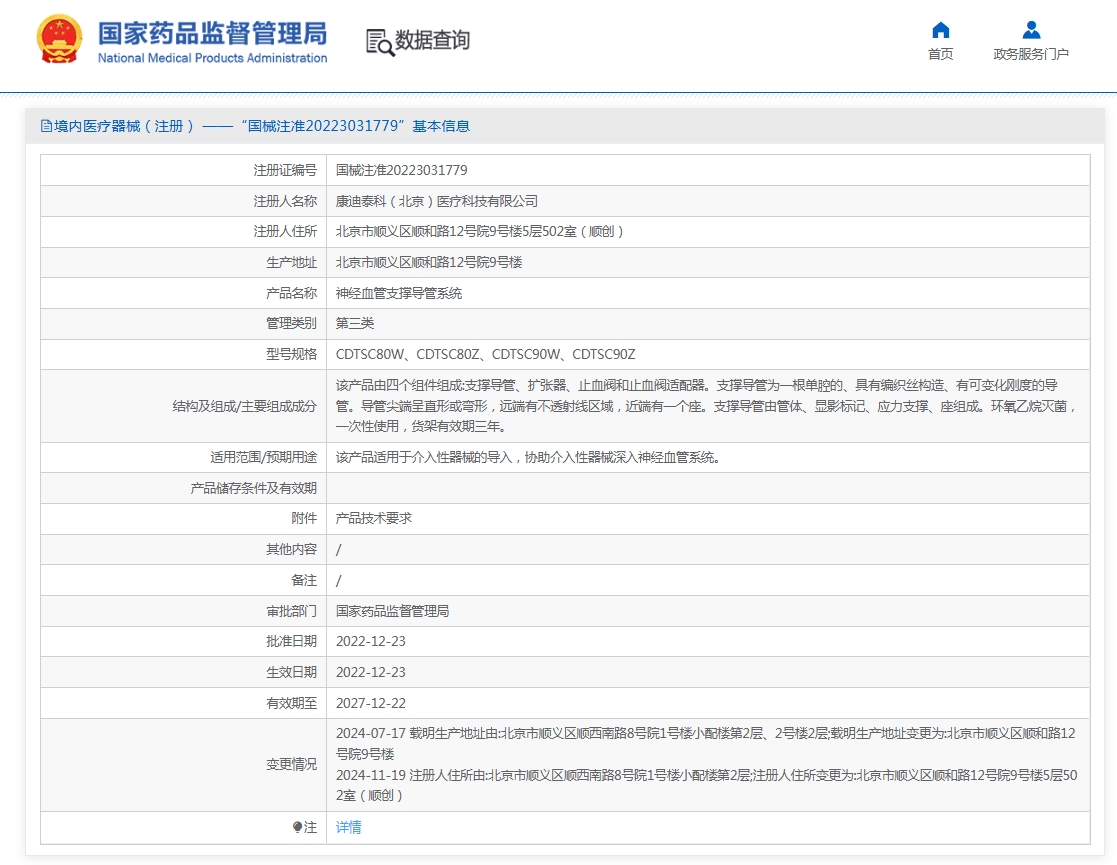1117x865 pixels.
Task: Click the 有效期至 label
Action: [291, 703]
